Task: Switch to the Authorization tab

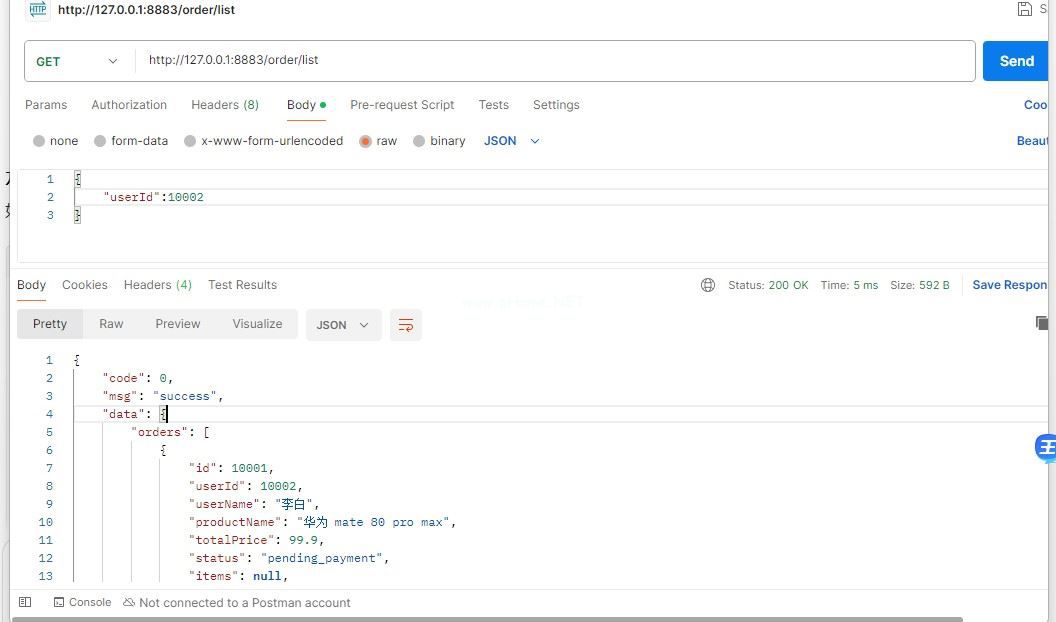Action: click(129, 105)
